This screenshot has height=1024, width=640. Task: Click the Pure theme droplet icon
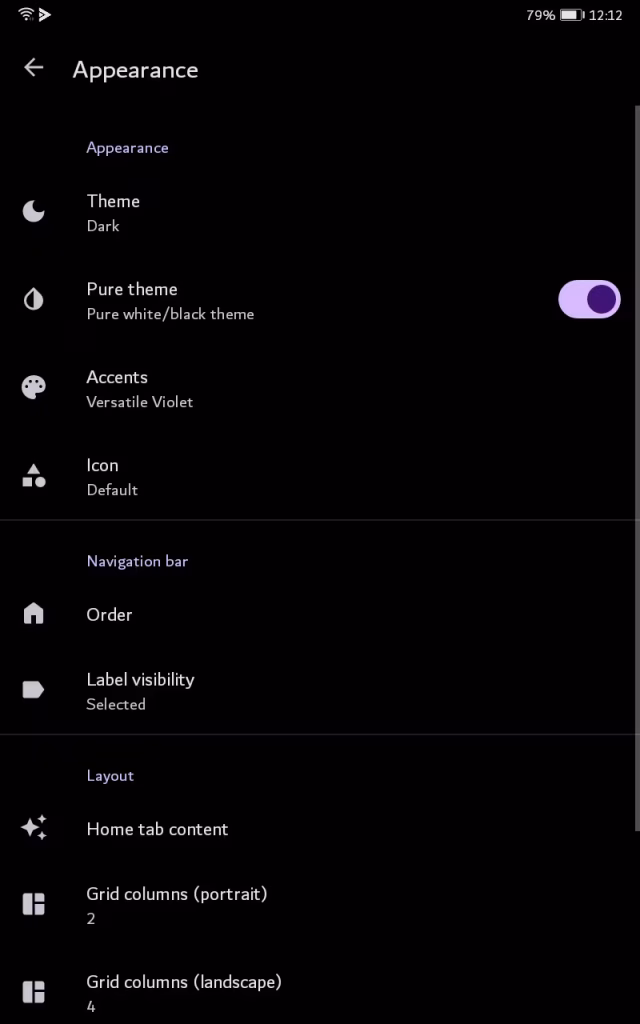click(33, 299)
